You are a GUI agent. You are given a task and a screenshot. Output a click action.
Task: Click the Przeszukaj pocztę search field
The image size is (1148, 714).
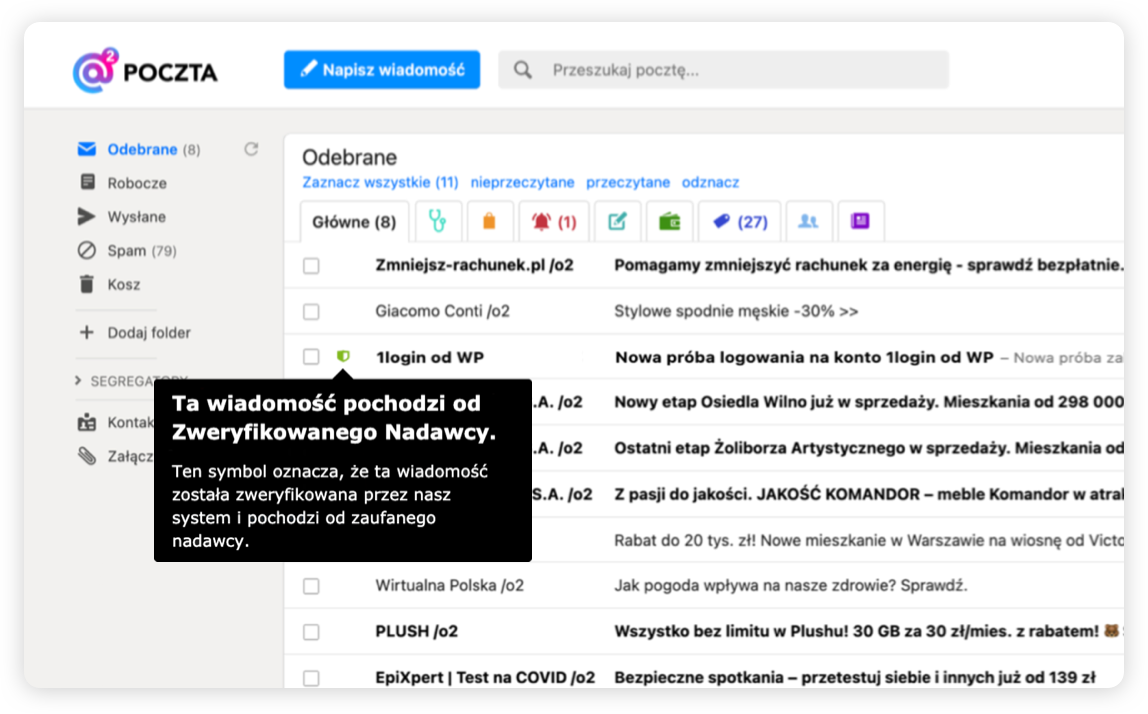(x=723, y=70)
